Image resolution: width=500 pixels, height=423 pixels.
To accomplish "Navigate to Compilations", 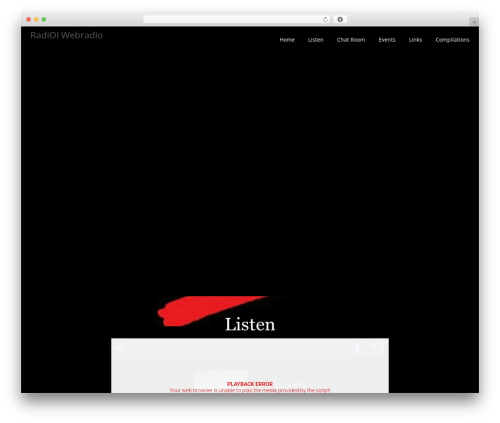I will tap(452, 40).
